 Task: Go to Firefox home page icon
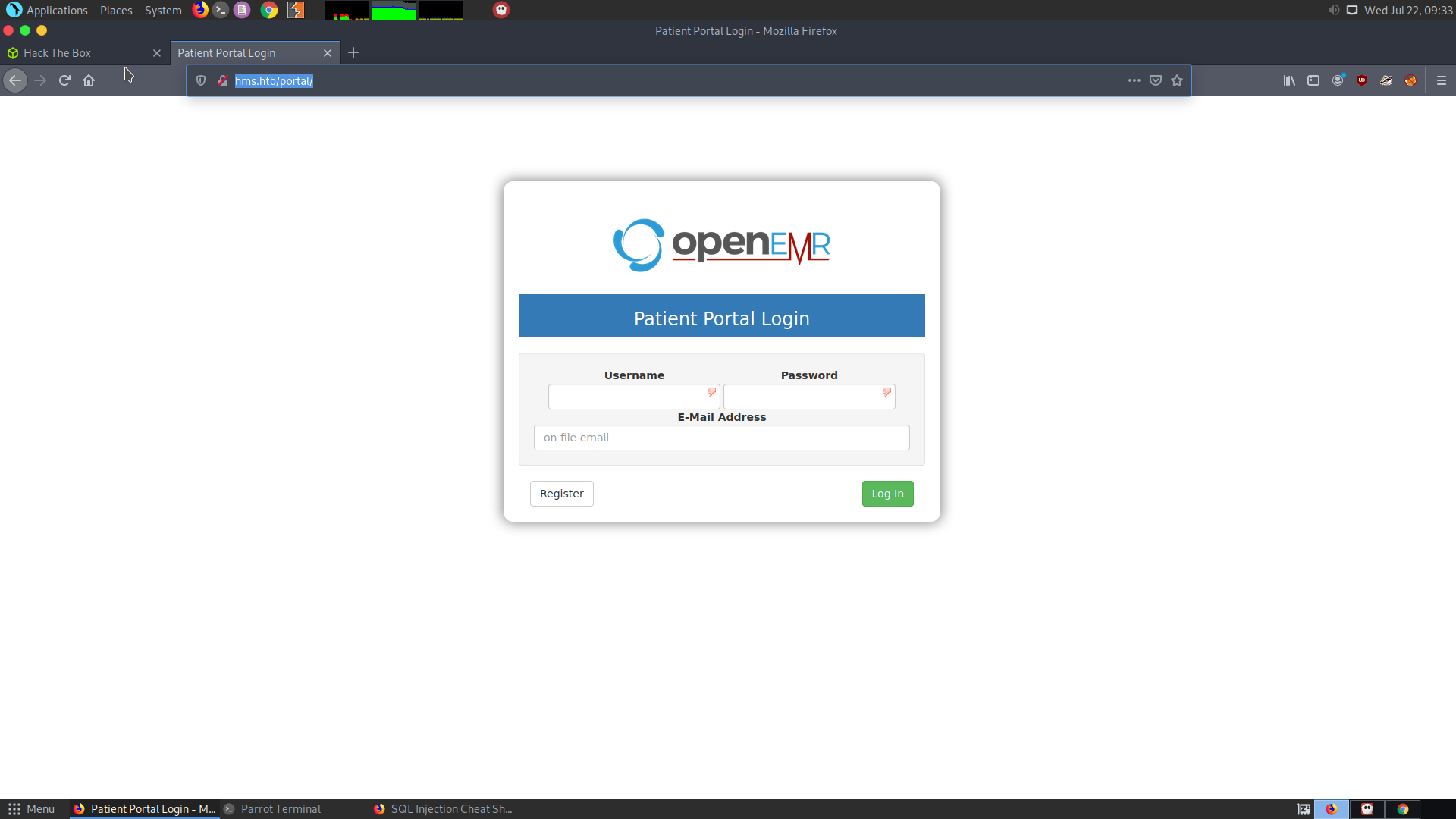[89, 80]
